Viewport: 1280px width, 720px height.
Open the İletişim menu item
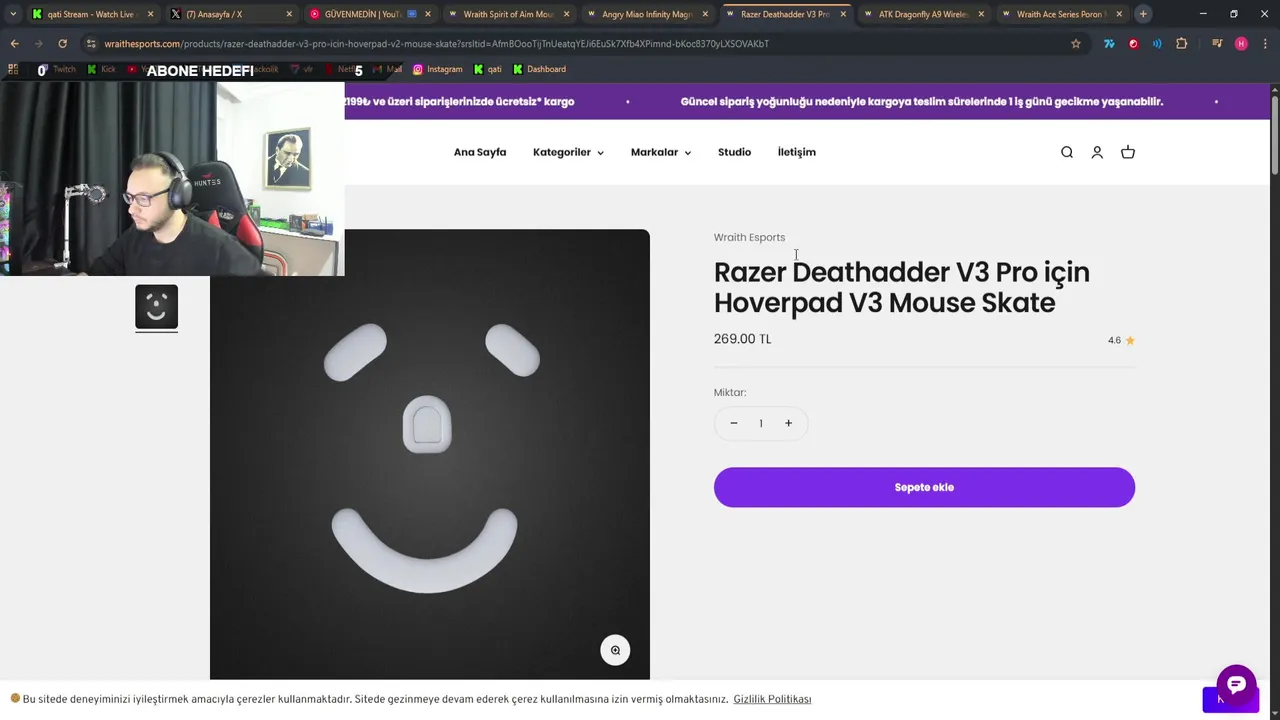[x=797, y=152]
